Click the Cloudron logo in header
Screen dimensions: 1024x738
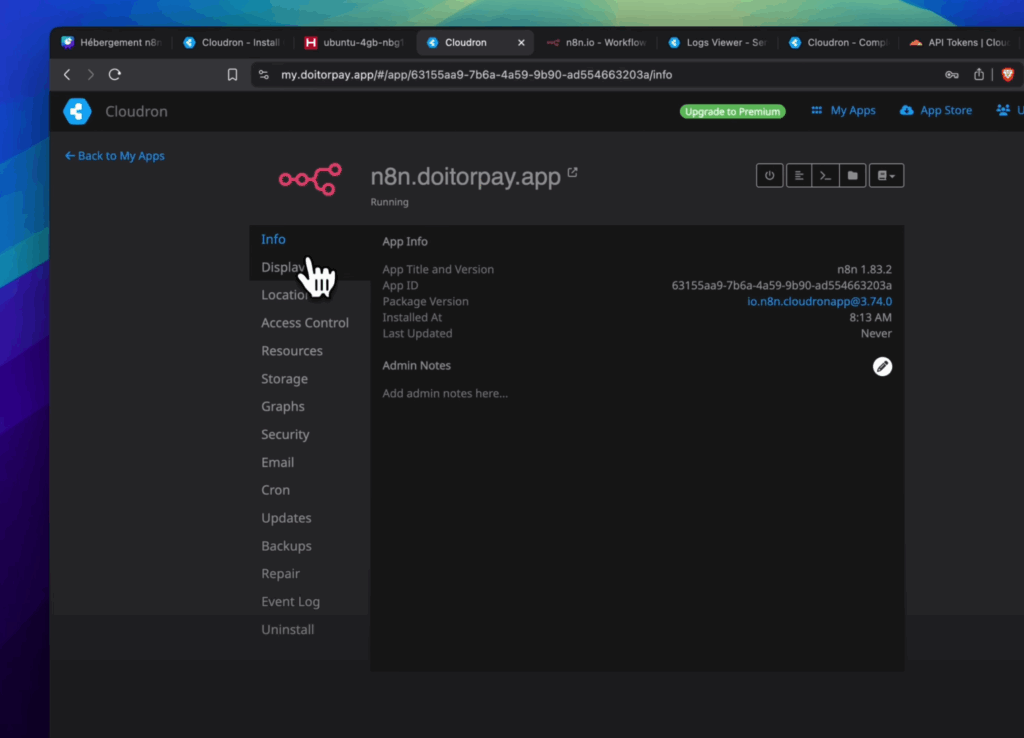[x=77, y=111]
